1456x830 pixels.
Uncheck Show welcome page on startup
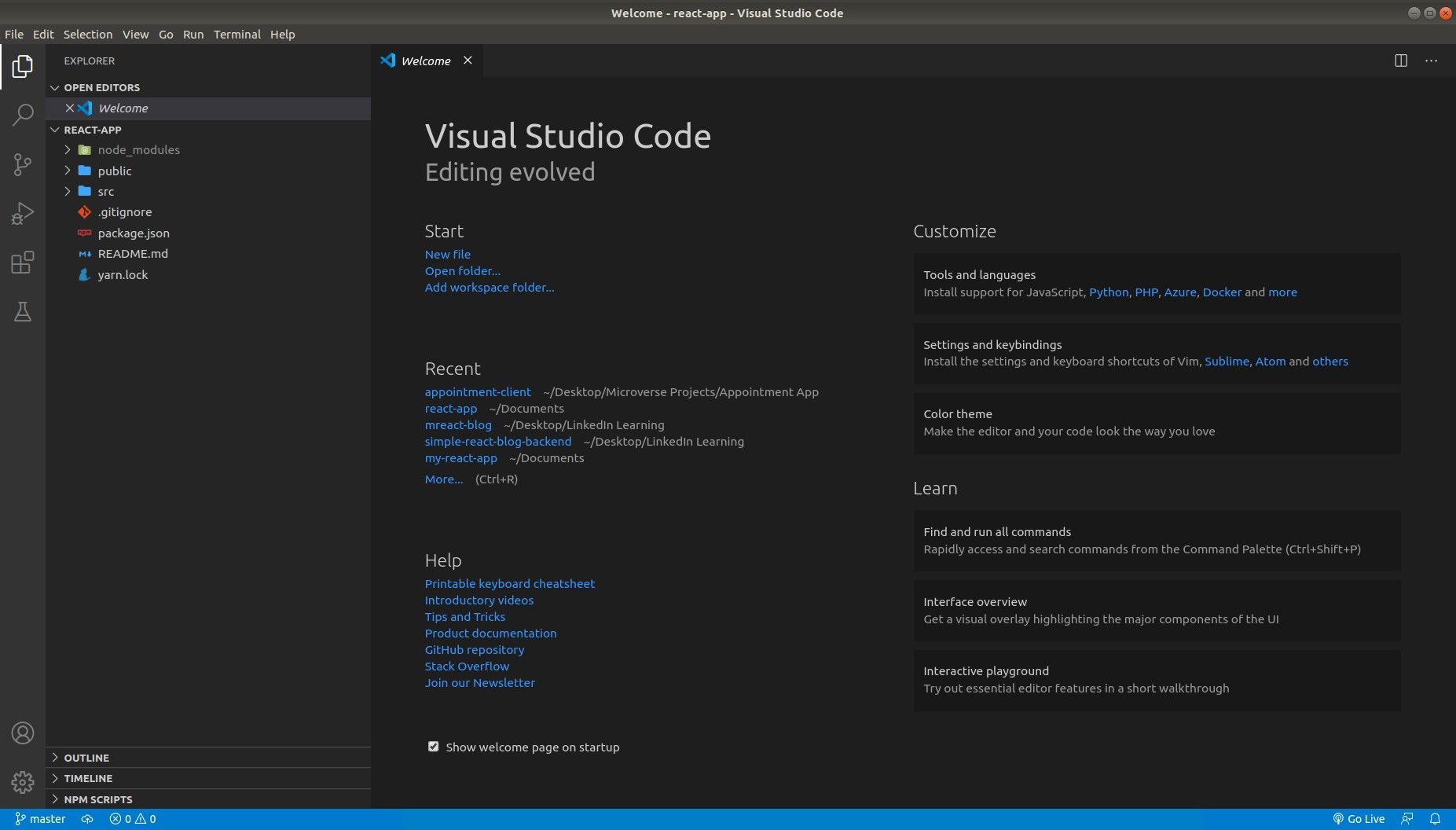[433, 747]
